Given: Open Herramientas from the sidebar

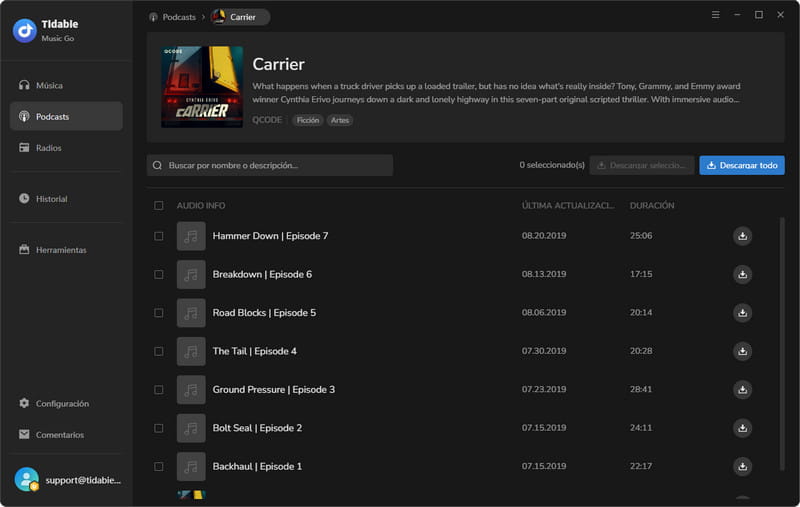Looking at the screenshot, I should tap(66, 250).
